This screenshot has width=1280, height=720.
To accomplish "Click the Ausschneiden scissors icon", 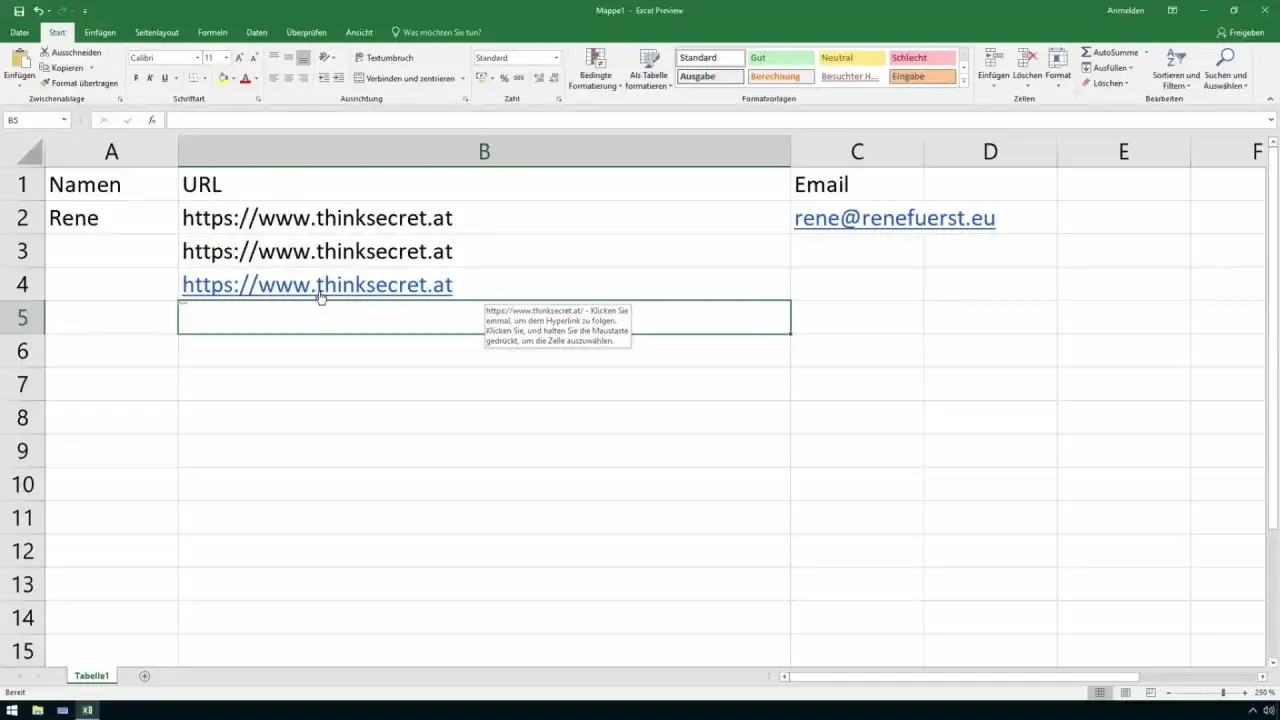I will coord(45,51).
